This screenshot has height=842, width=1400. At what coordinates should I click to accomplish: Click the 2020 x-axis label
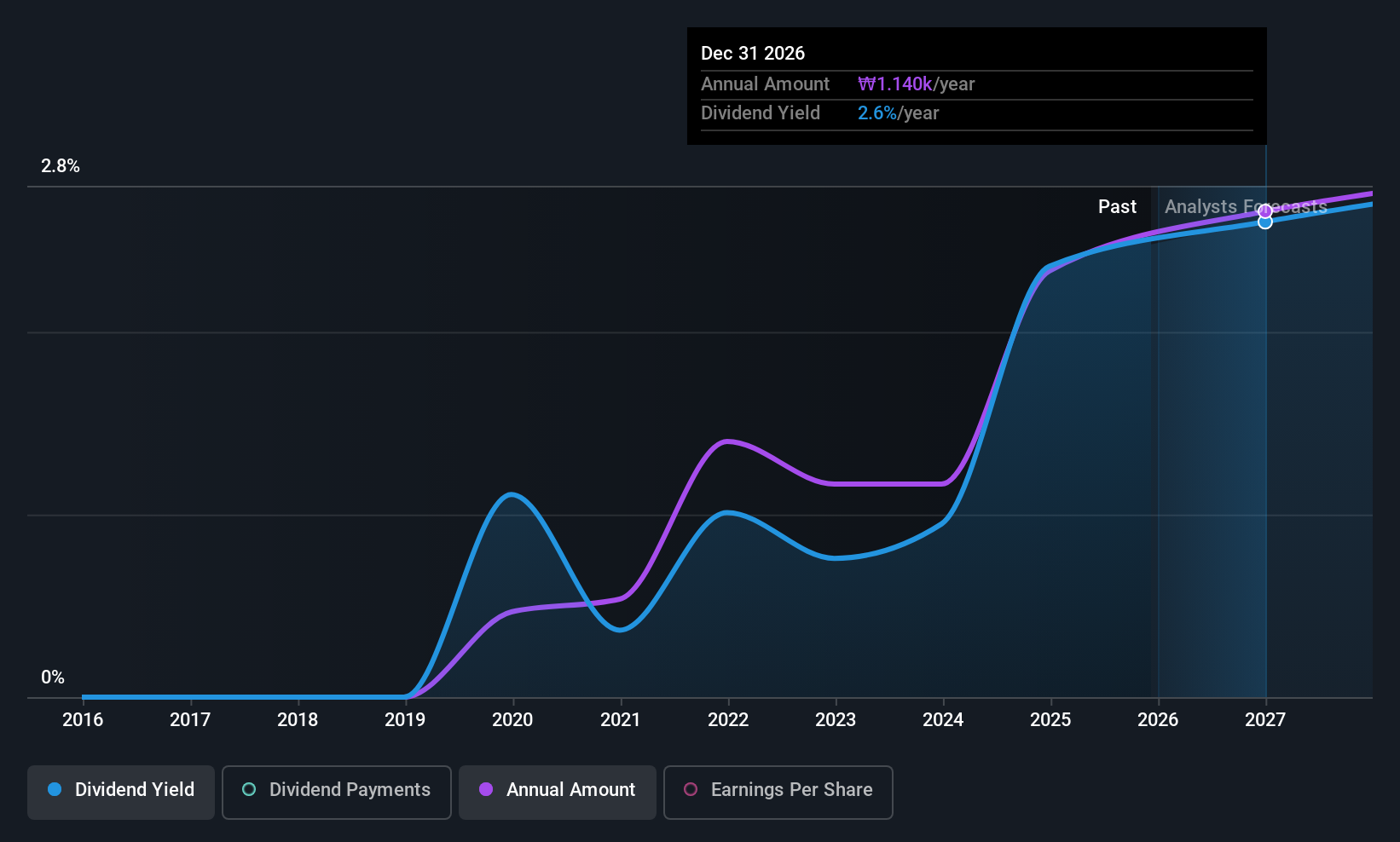[x=512, y=720]
